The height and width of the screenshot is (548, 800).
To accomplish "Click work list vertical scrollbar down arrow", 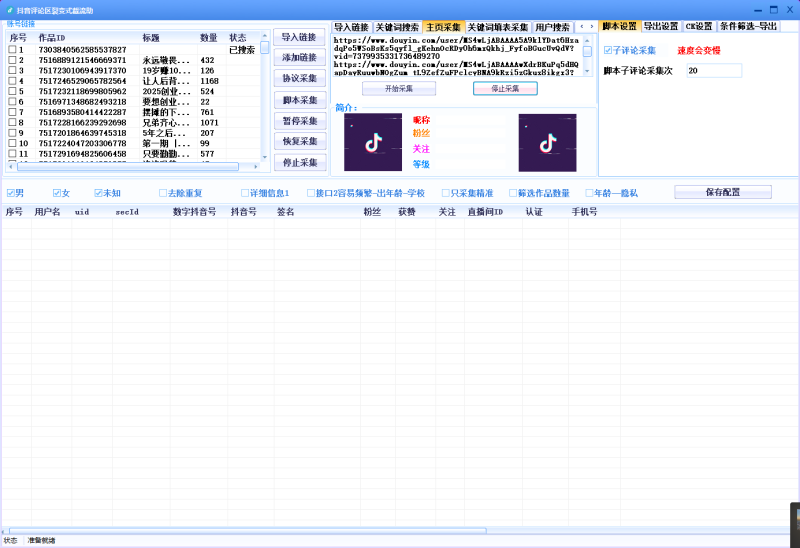I will click(264, 157).
